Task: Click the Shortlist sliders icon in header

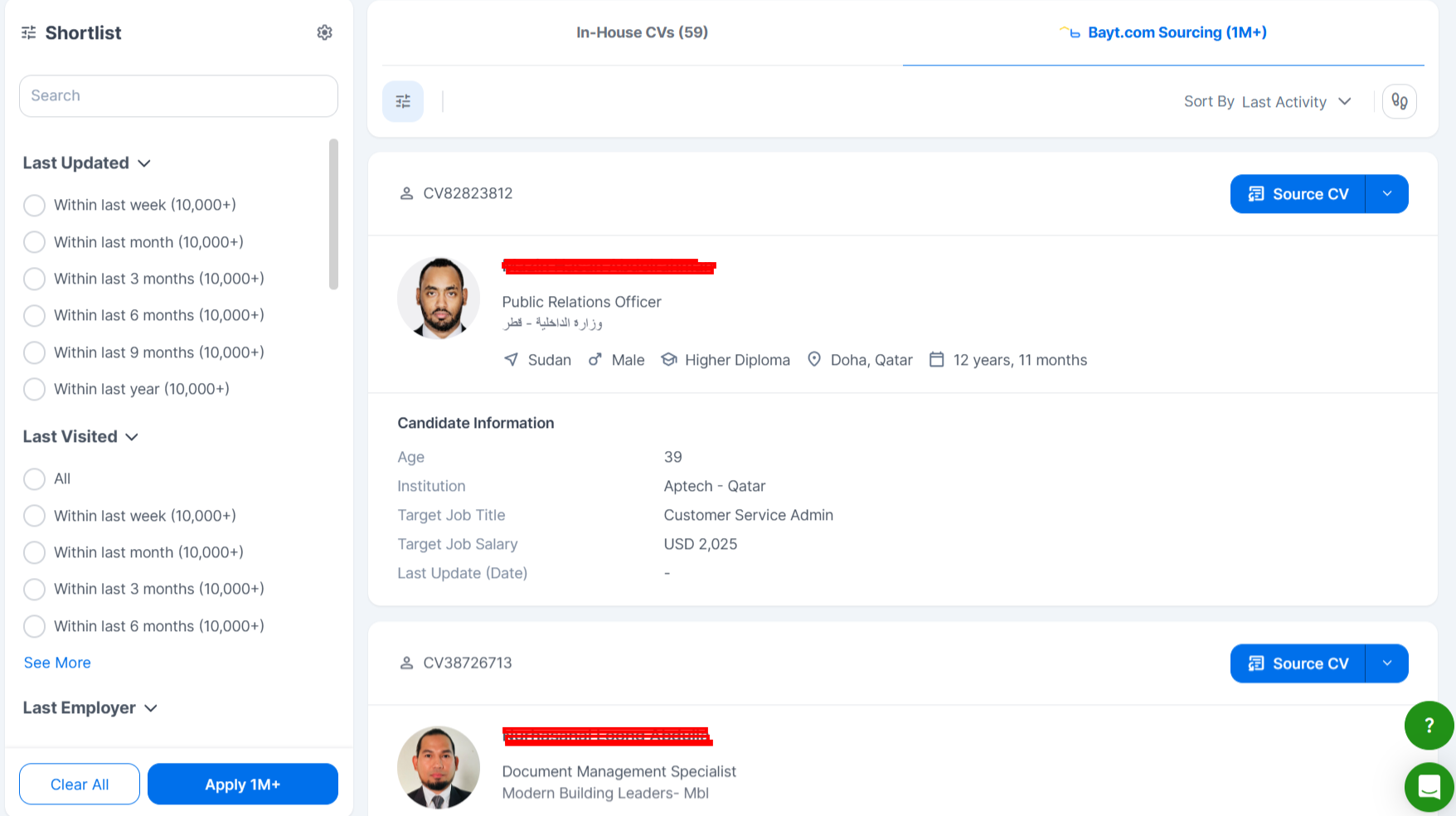Action: pyautogui.click(x=29, y=32)
